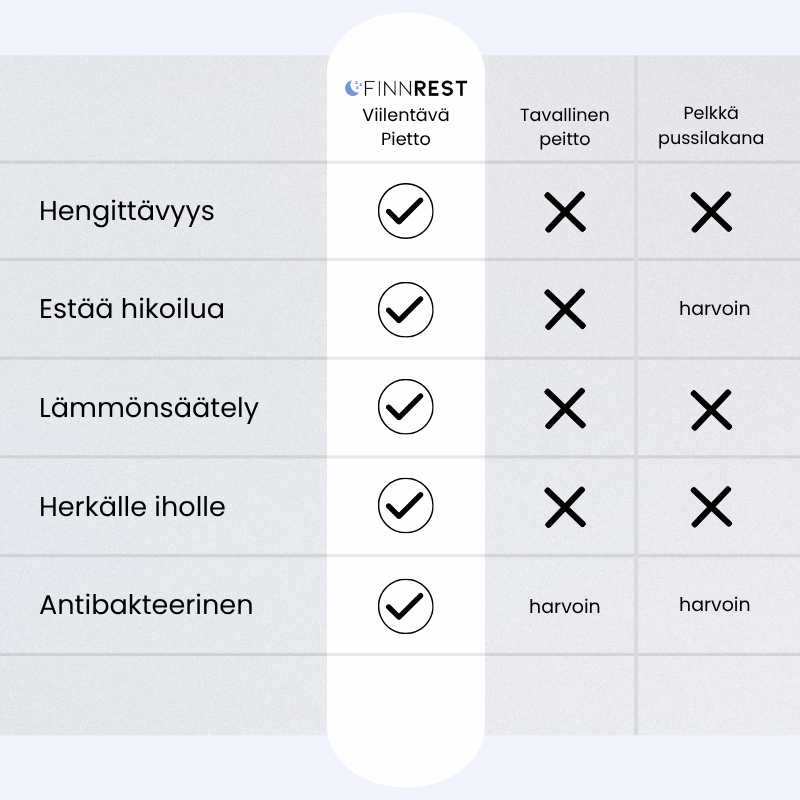Click the Herkälle iholle checkmark circle
The image size is (800, 800).
point(406,506)
